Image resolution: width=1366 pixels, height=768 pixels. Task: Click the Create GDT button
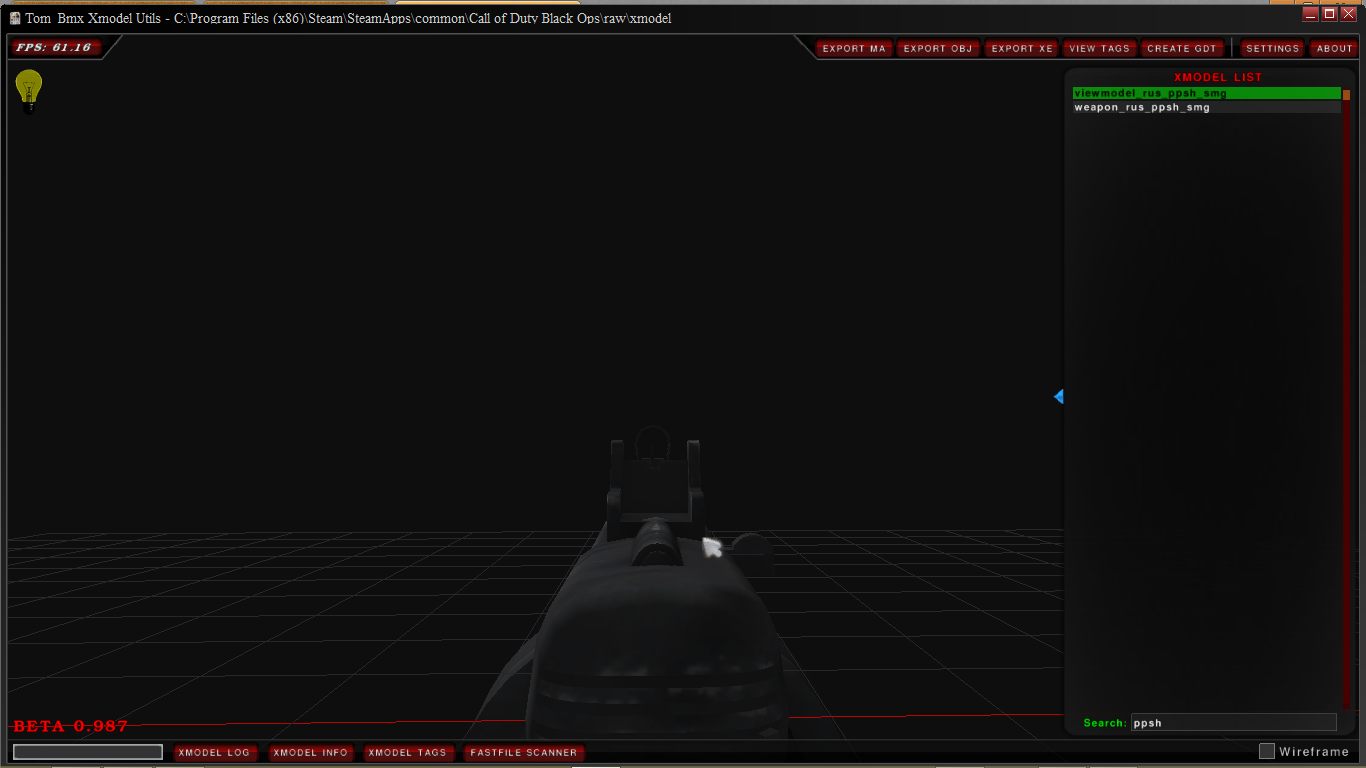coord(1182,48)
